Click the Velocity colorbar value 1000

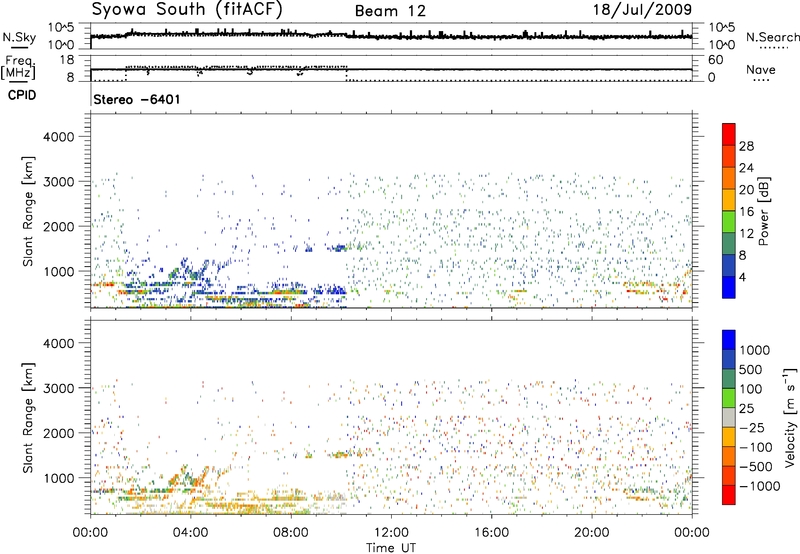(755, 350)
